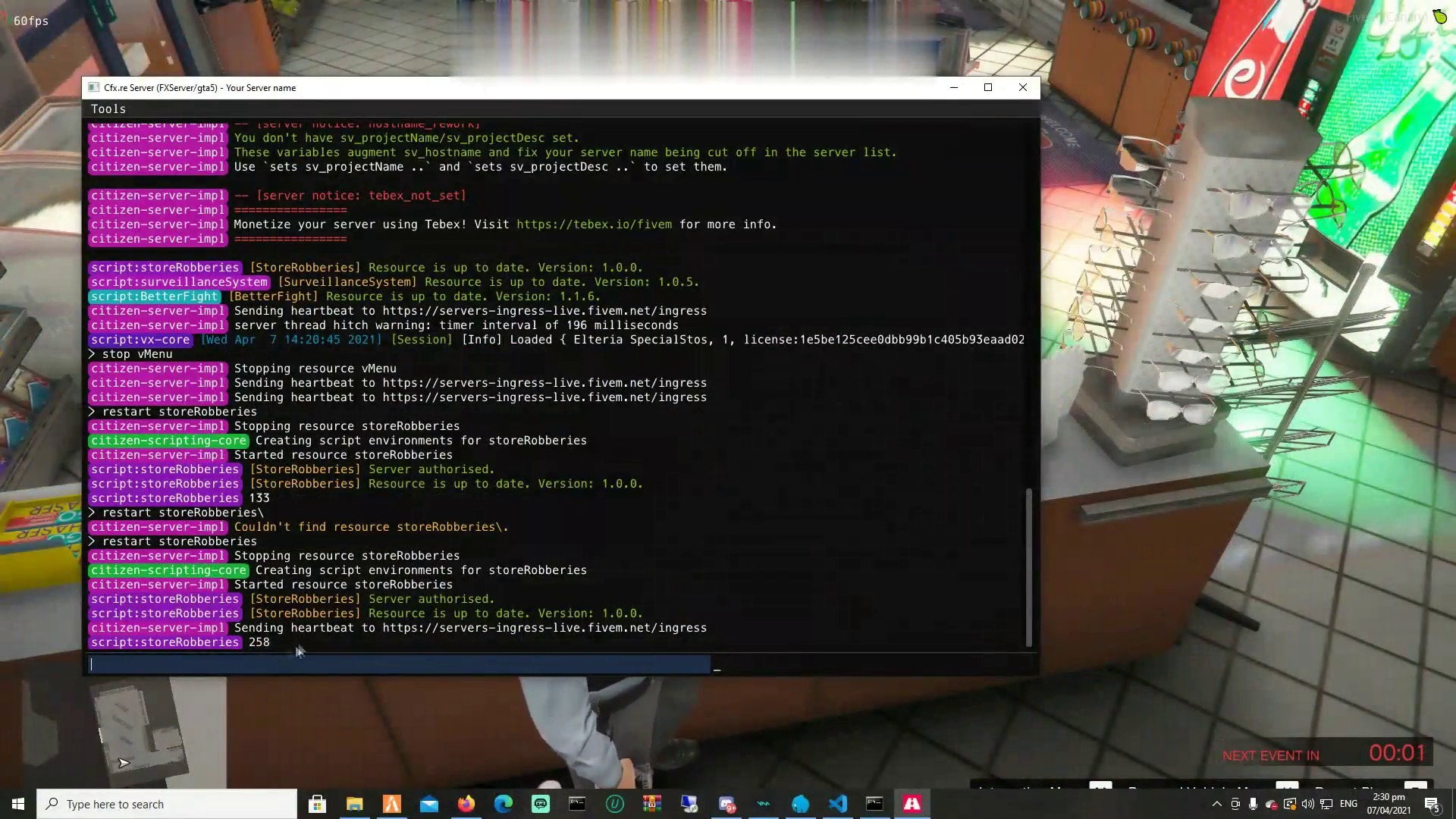Click the 'script:BetterFight' label
Image resolution: width=1456 pixels, height=819 pixels.
155,297
